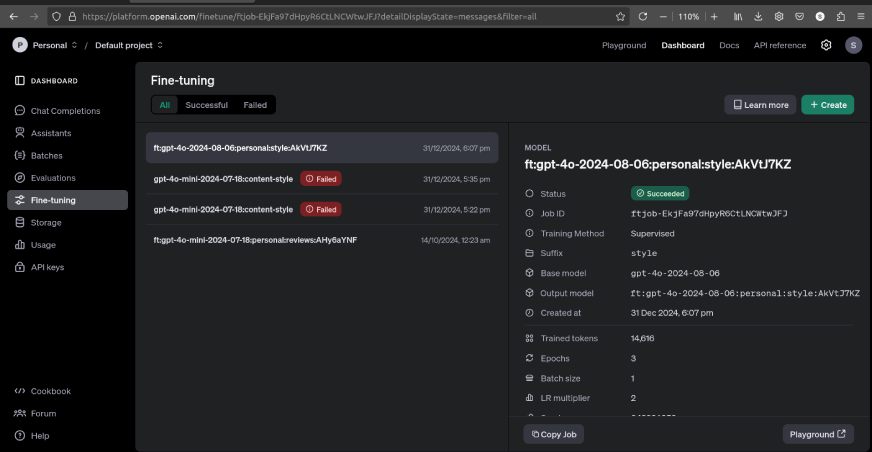Select failed job from 31/12/2024, 5:35 pm
The width and height of the screenshot is (872, 452).
coord(322,178)
